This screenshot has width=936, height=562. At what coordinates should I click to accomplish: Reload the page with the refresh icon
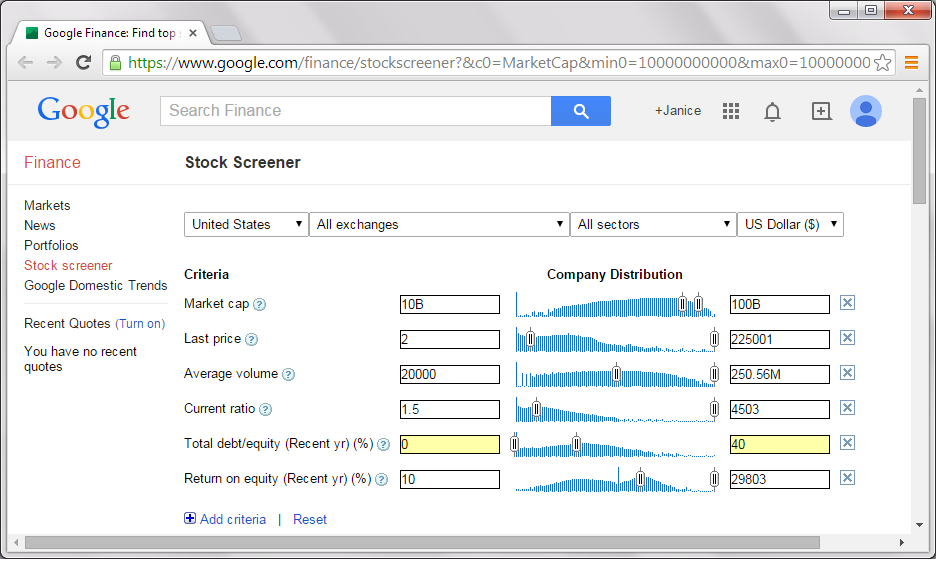(x=84, y=62)
